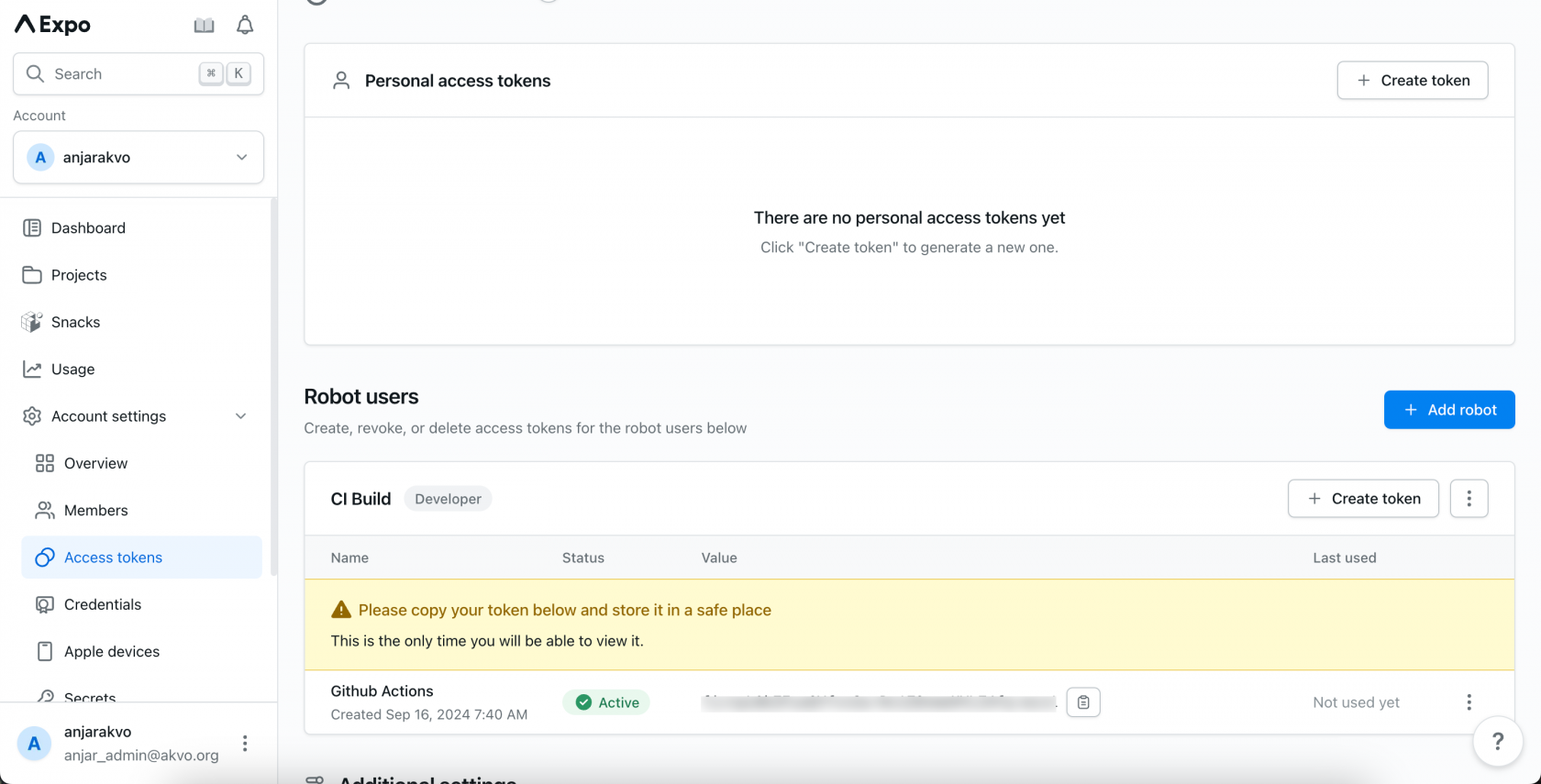Copy the Github Actions token value
The image size is (1541, 784).
click(1083, 702)
